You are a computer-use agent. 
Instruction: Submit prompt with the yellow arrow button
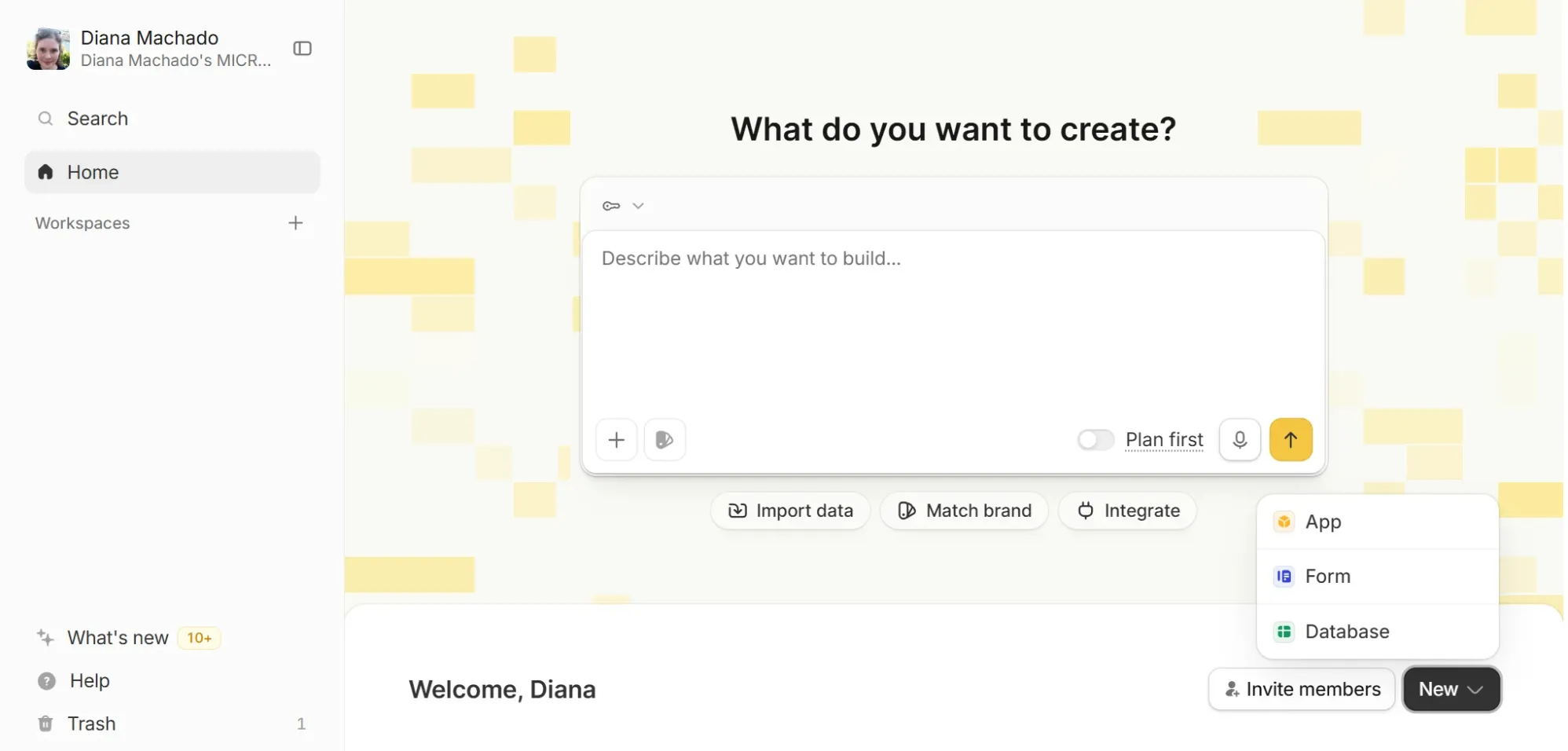[1291, 440]
